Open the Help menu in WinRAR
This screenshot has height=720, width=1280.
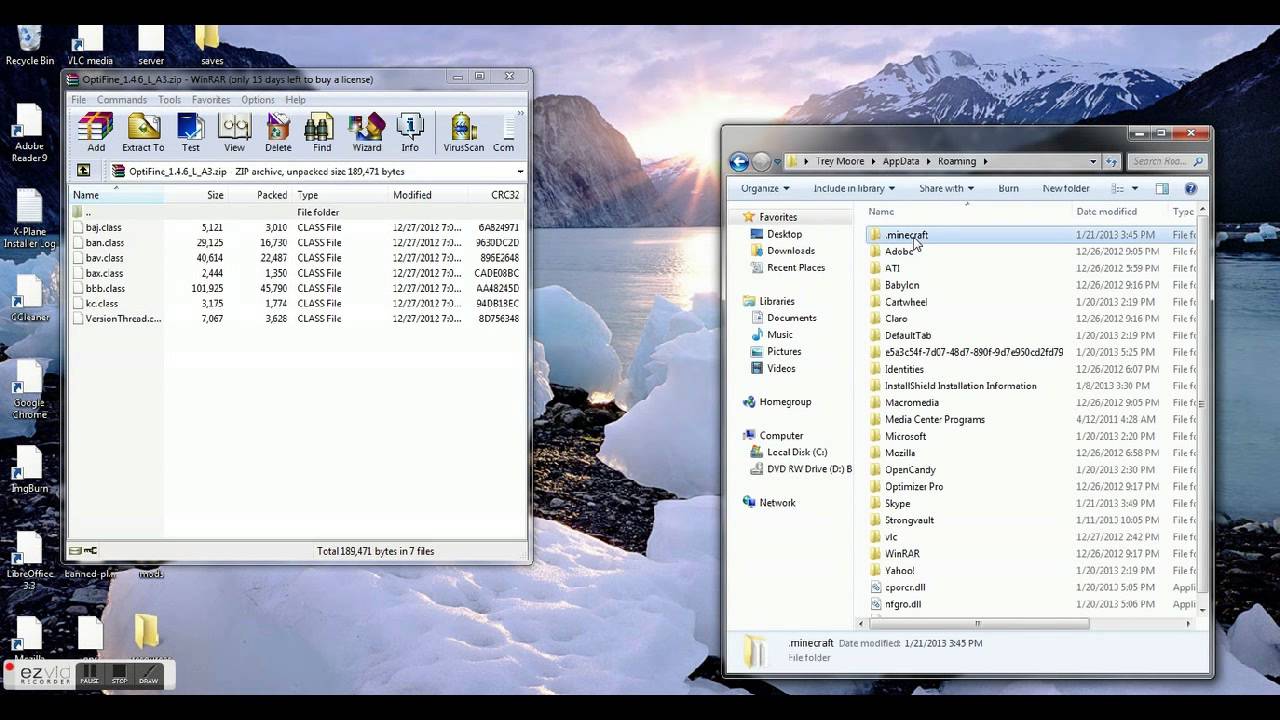(295, 100)
